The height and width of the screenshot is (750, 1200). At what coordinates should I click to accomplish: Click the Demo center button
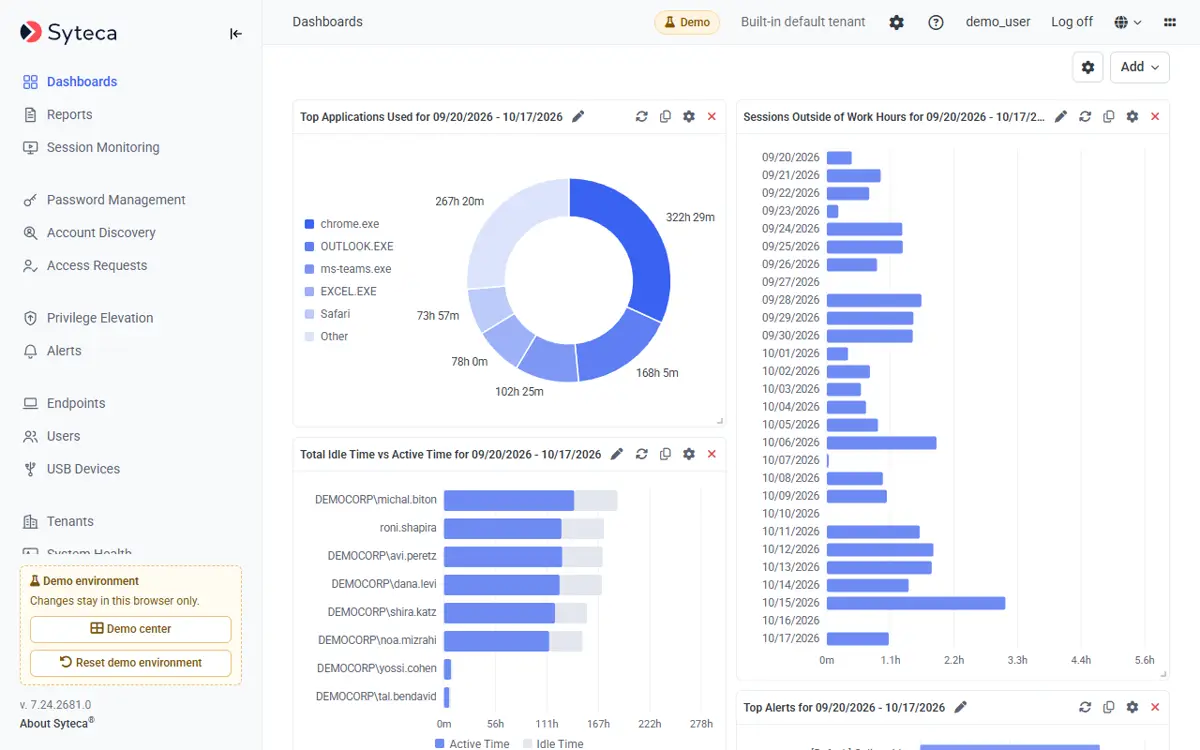pyautogui.click(x=131, y=629)
